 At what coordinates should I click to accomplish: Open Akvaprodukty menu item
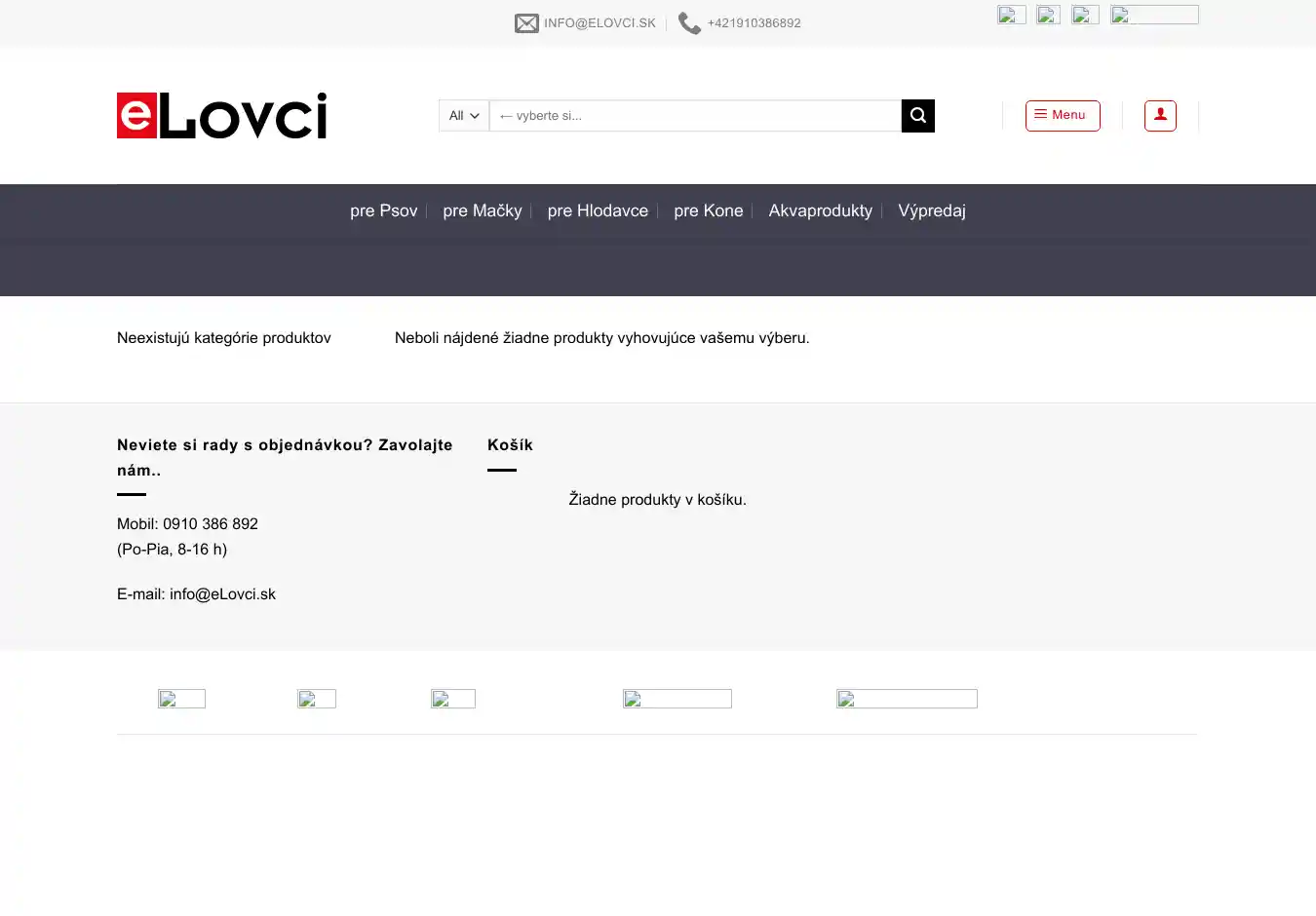(820, 210)
